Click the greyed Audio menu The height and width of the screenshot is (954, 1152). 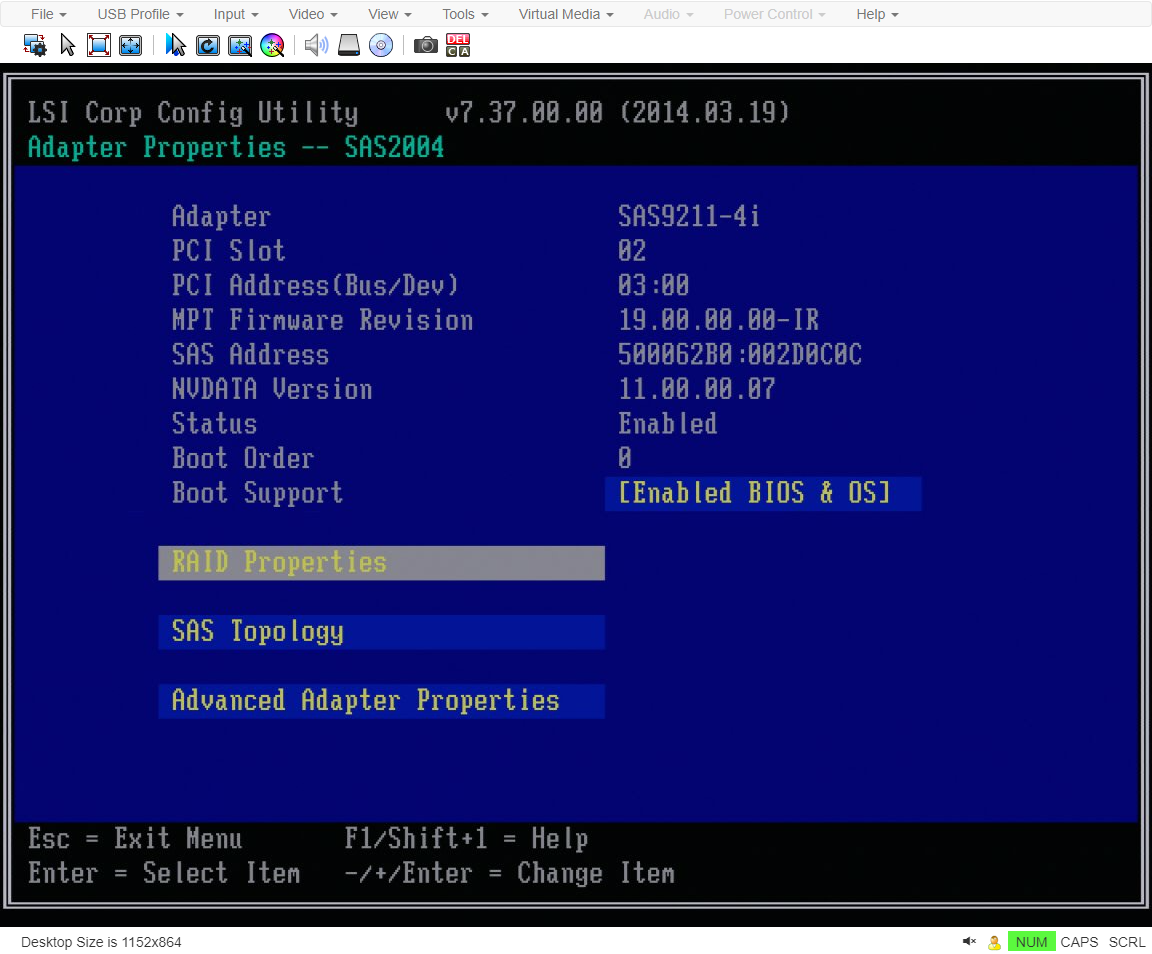(x=669, y=14)
